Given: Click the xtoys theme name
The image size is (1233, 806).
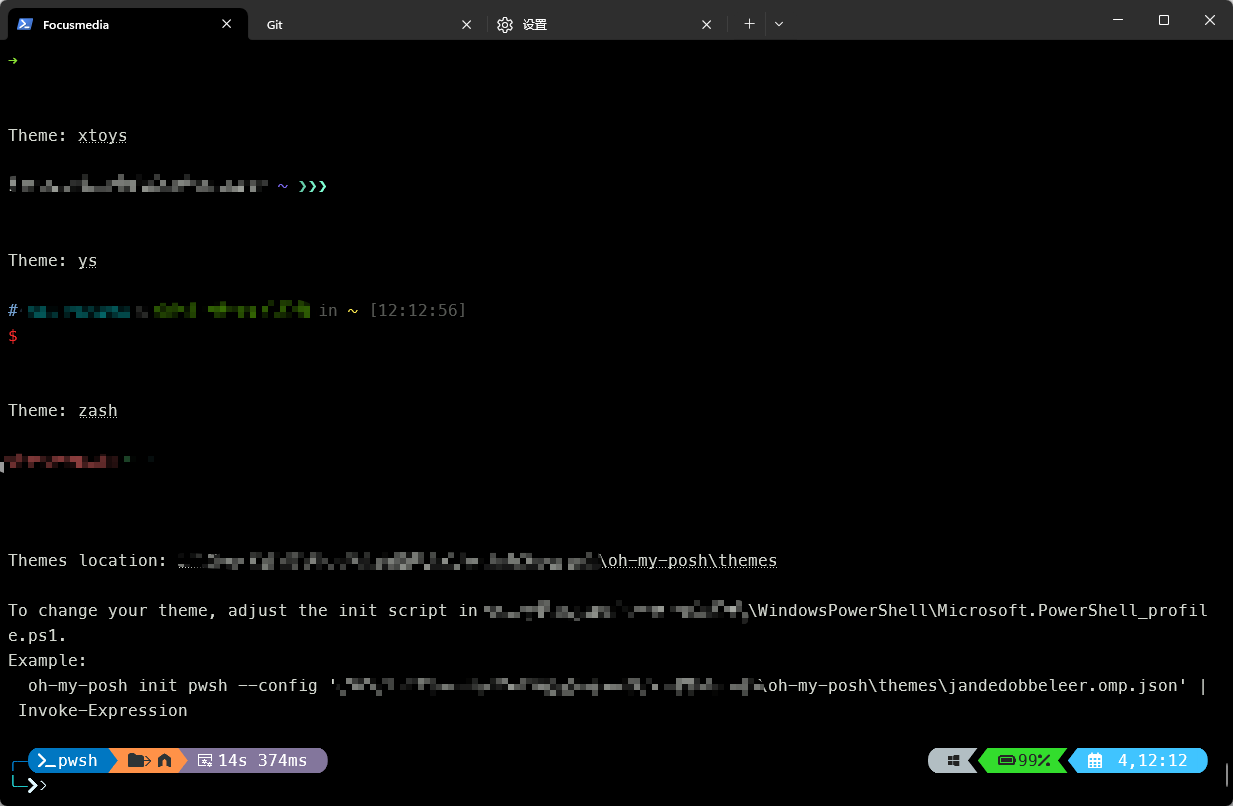Looking at the screenshot, I should click(x=102, y=136).
